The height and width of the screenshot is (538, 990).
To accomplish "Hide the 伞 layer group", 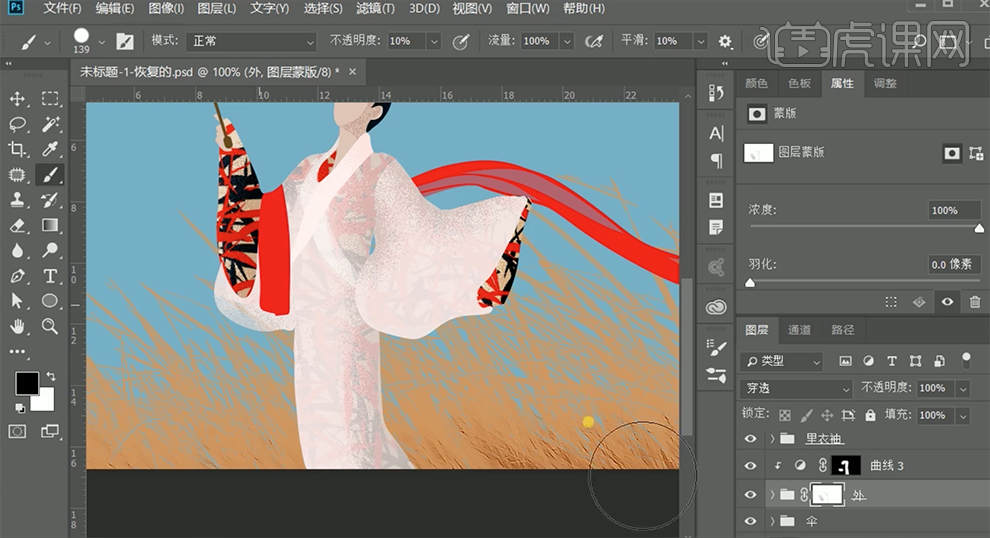I will tap(750, 521).
